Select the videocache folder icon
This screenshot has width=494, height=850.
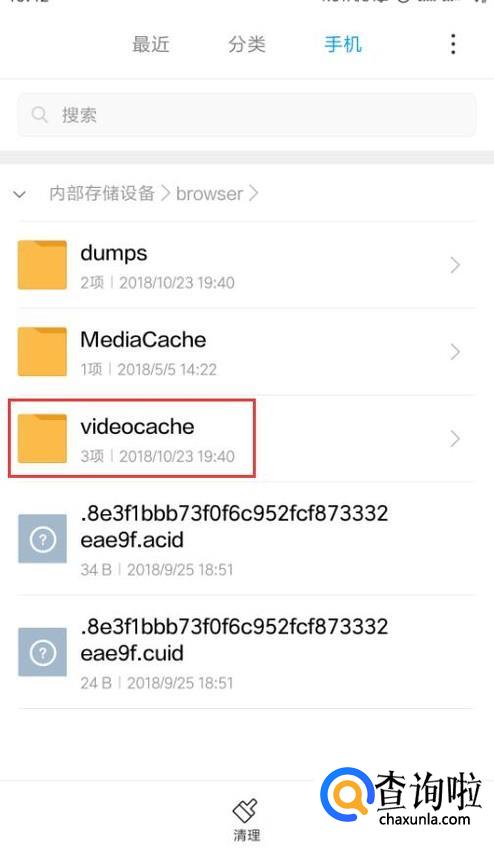(x=42, y=438)
